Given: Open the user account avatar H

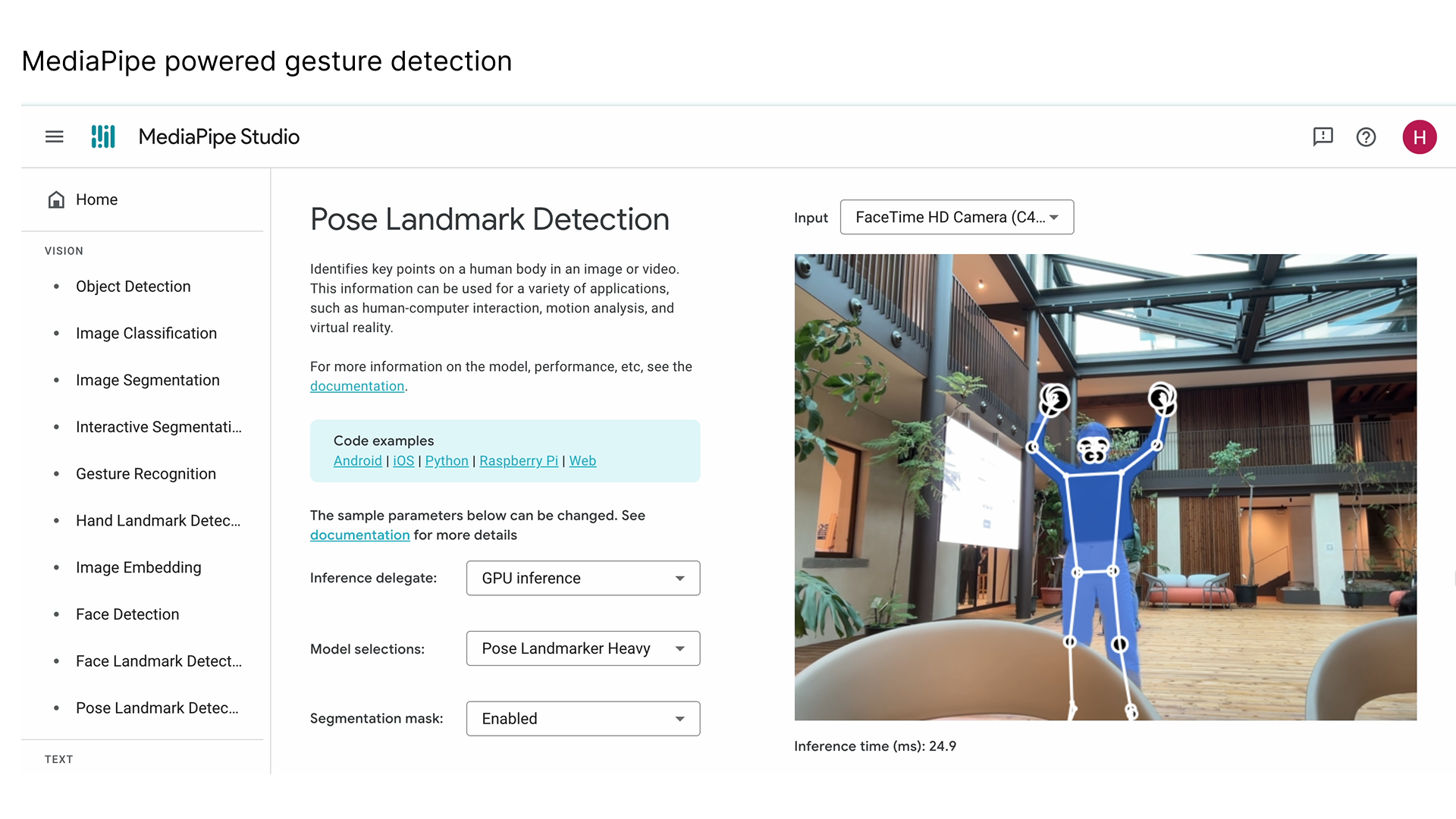Looking at the screenshot, I should (1419, 137).
